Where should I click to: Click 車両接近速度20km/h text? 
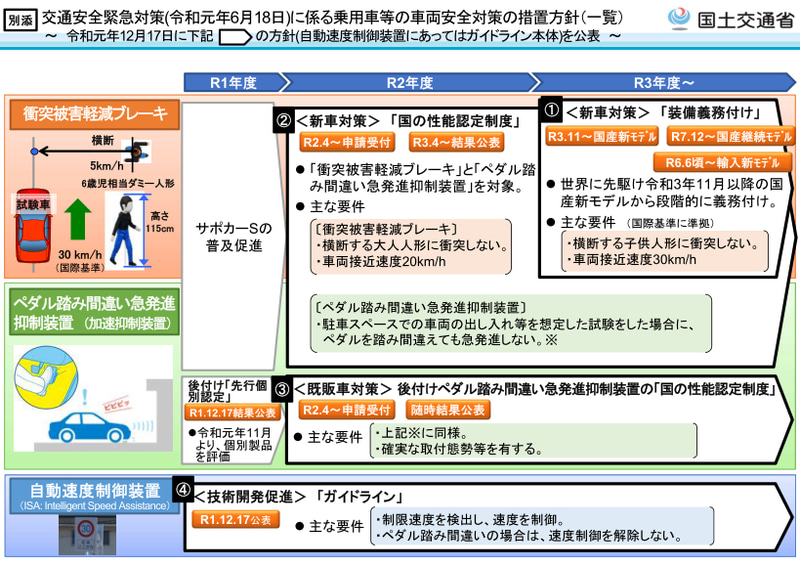click(380, 262)
